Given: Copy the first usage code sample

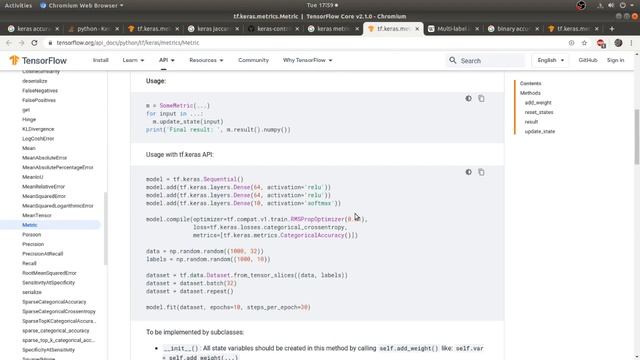Looking at the screenshot, I should pyautogui.click(x=481, y=98).
